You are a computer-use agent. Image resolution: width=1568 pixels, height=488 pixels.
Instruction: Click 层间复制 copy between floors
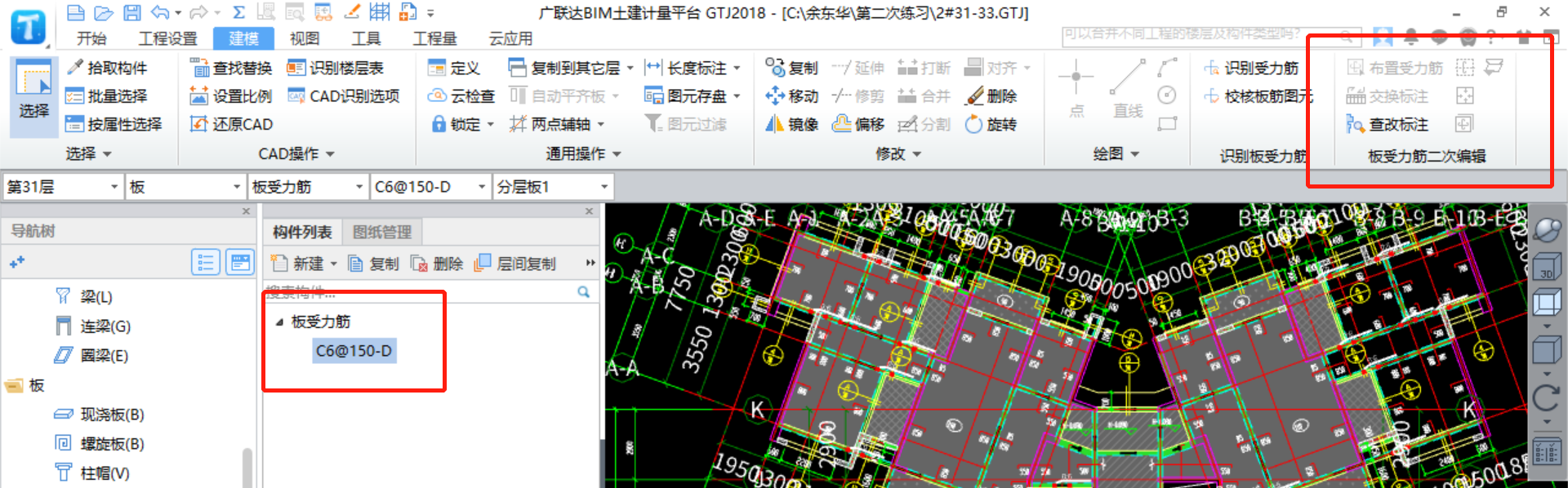click(515, 264)
